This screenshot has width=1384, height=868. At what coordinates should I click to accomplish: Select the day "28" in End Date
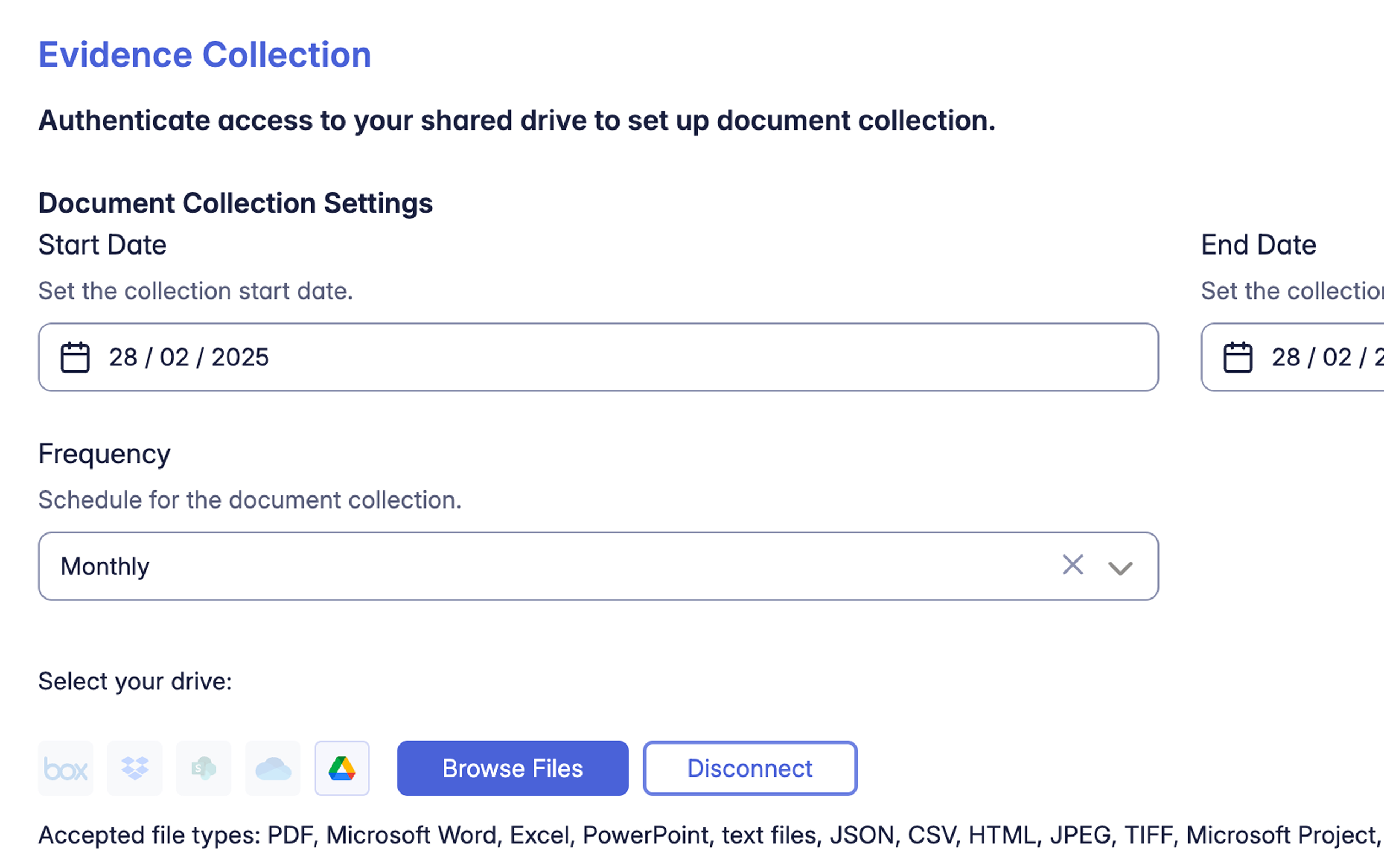pyautogui.click(x=1286, y=358)
